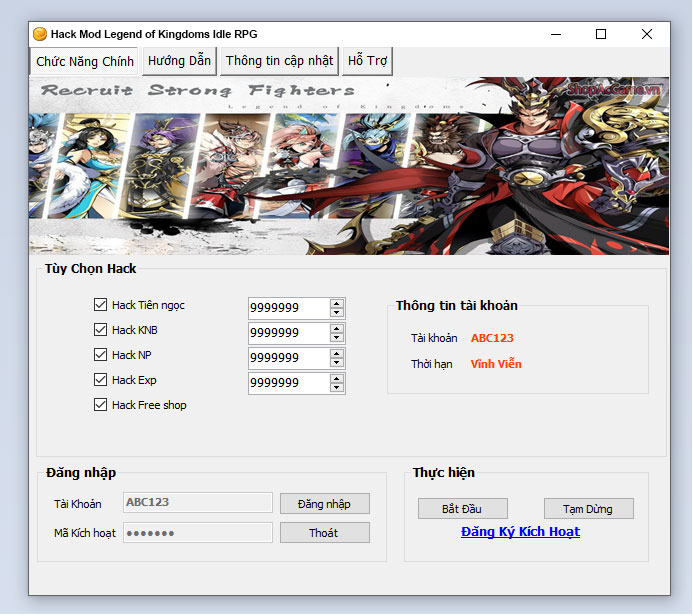
Task: Decrease the Hack KNB value with down arrow
Action: (337, 338)
